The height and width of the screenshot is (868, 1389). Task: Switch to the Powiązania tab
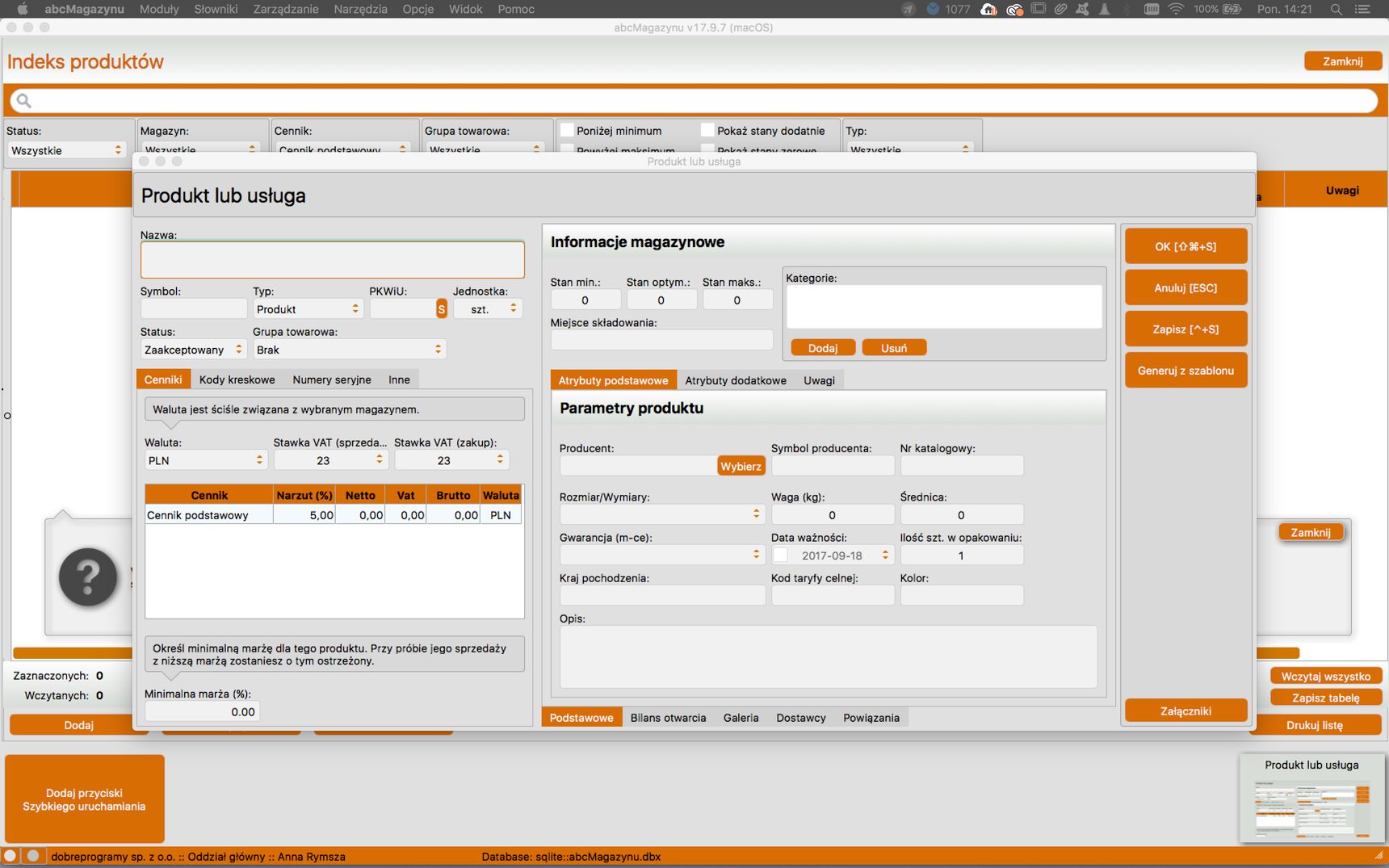tap(871, 718)
